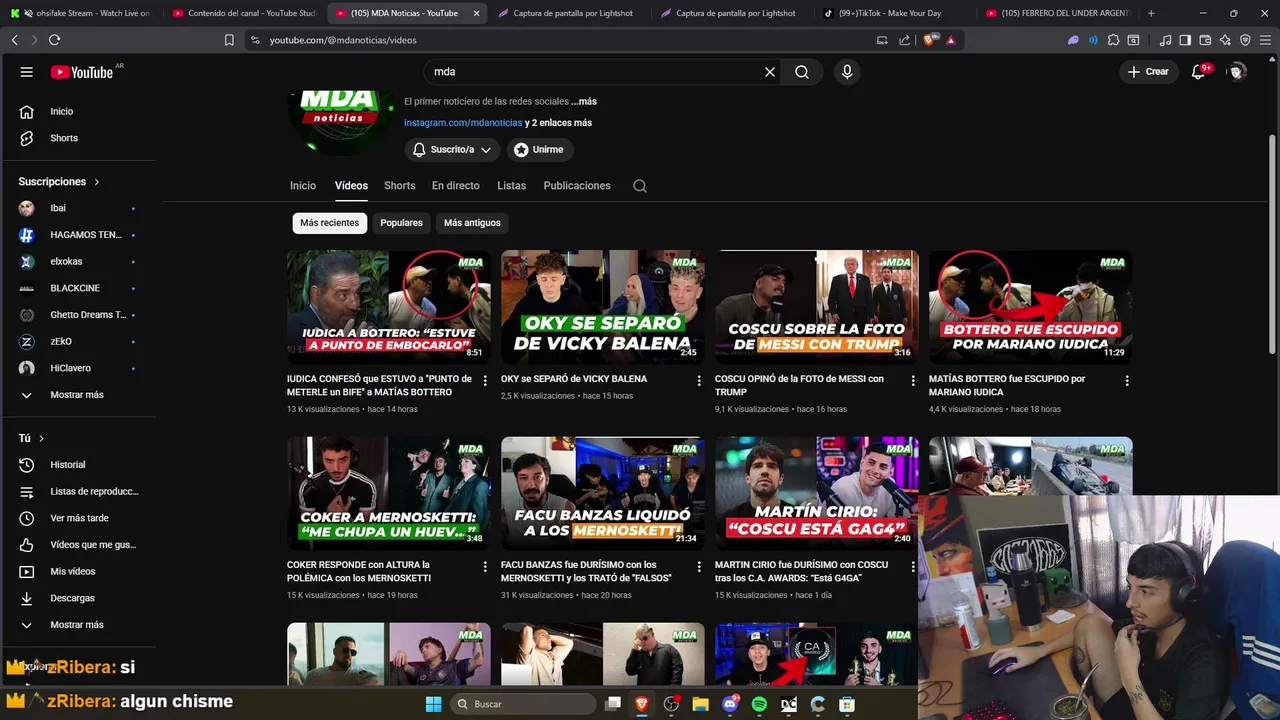The height and width of the screenshot is (720, 1280).
Task: Open options for COSCU OPINÓ video
Action: pyautogui.click(x=913, y=381)
